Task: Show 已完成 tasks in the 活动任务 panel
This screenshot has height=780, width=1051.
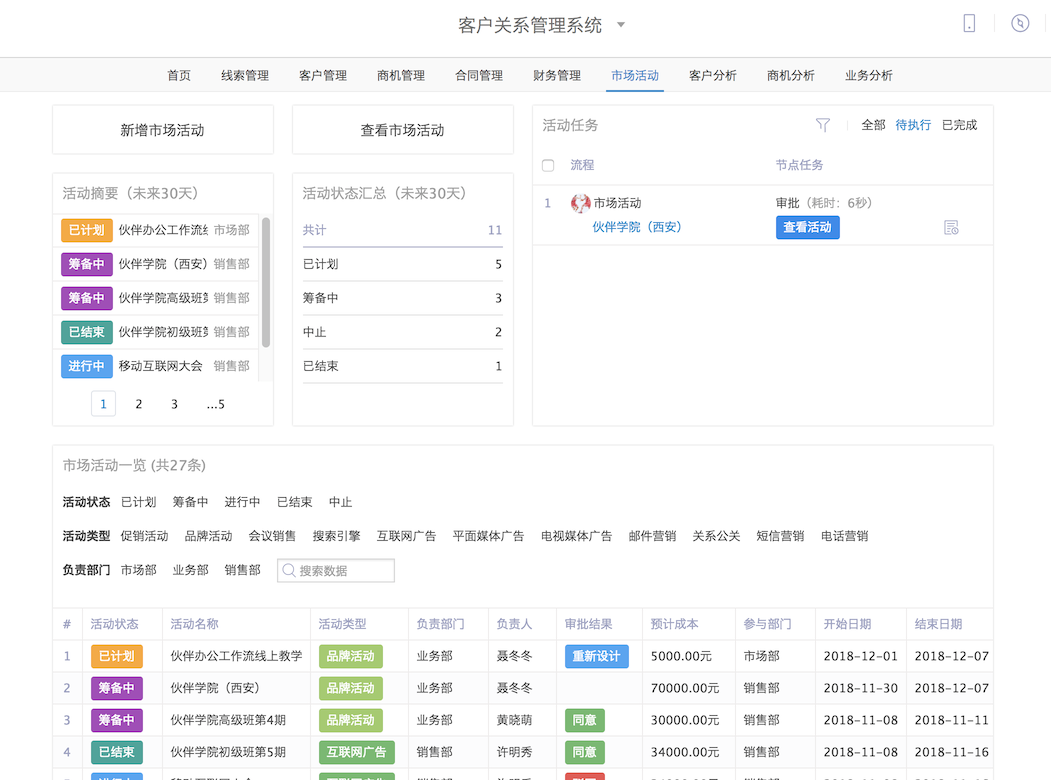Action: 959,125
